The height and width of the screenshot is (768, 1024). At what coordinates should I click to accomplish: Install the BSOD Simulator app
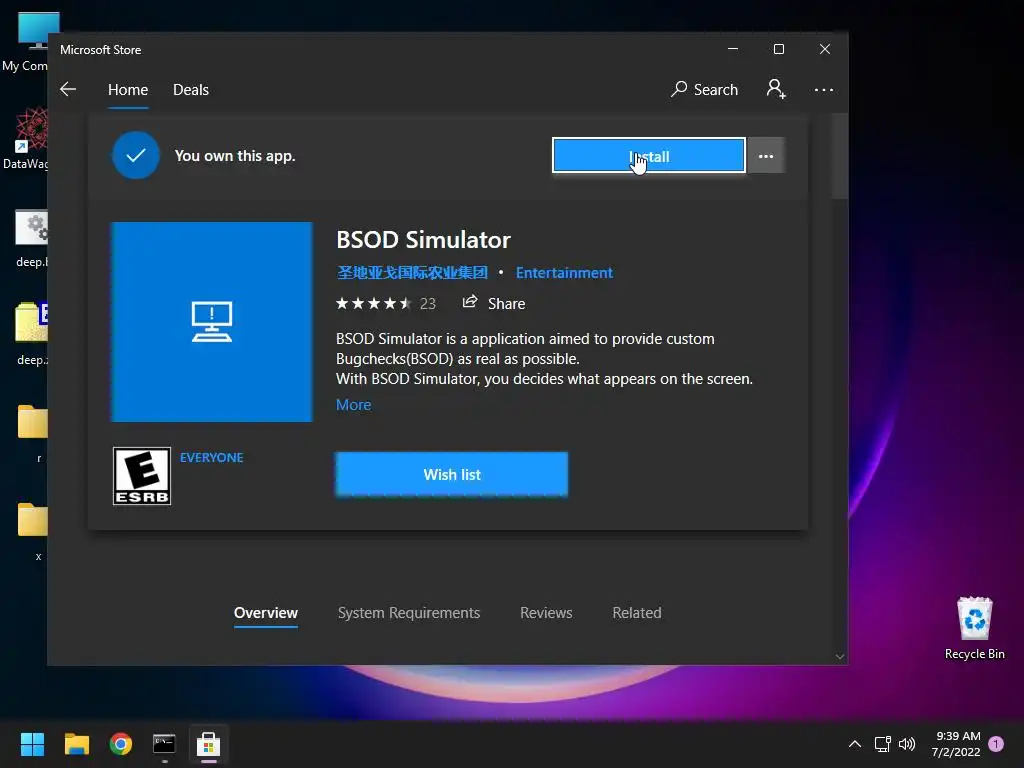(x=648, y=156)
